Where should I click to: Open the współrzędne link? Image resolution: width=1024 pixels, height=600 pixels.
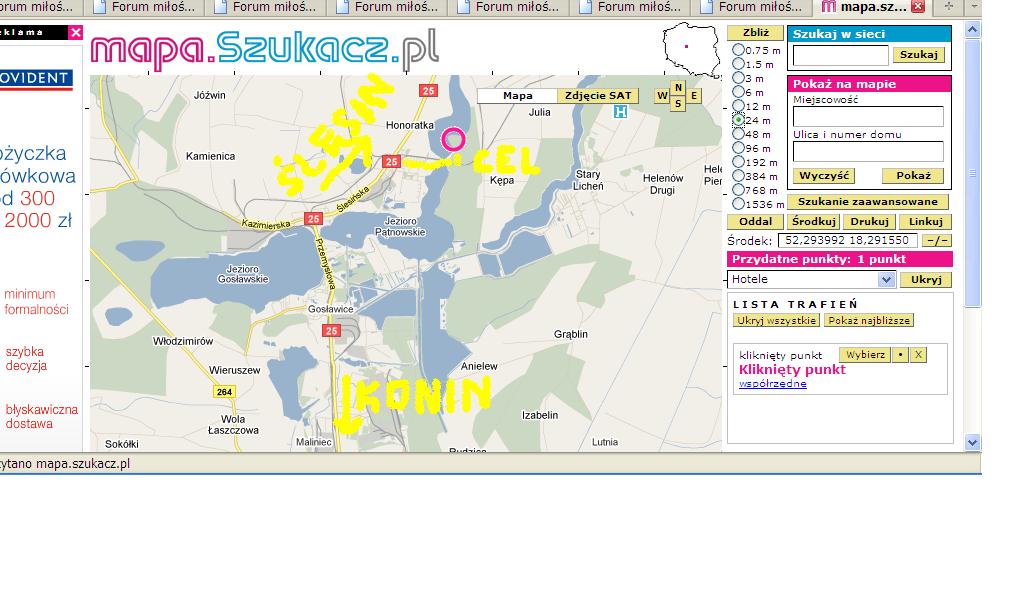tap(772, 384)
